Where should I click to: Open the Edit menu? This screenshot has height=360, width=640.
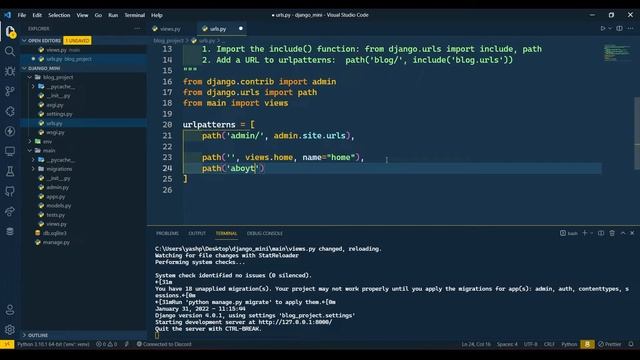[x=37, y=15]
